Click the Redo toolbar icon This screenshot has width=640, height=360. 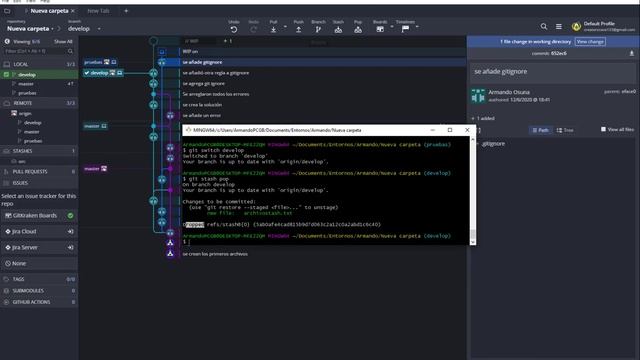click(x=253, y=29)
